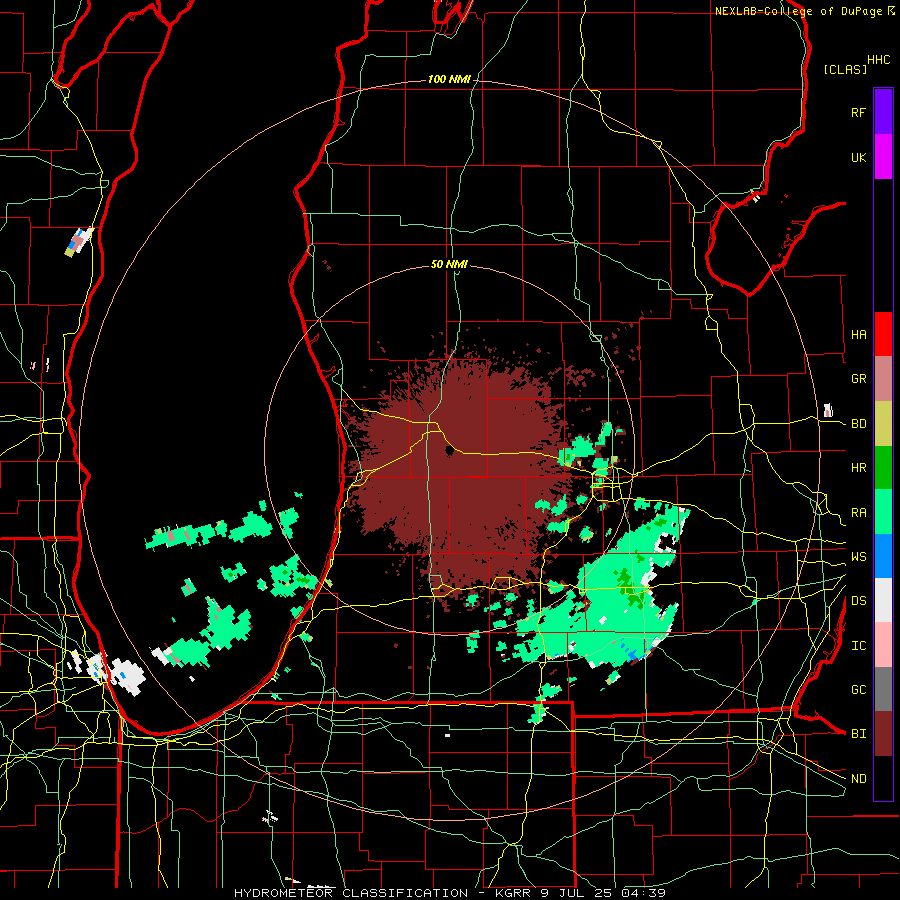Screen dimensions: 900x900
Task: Click the ND black legend swatch
Action: pos(883,778)
